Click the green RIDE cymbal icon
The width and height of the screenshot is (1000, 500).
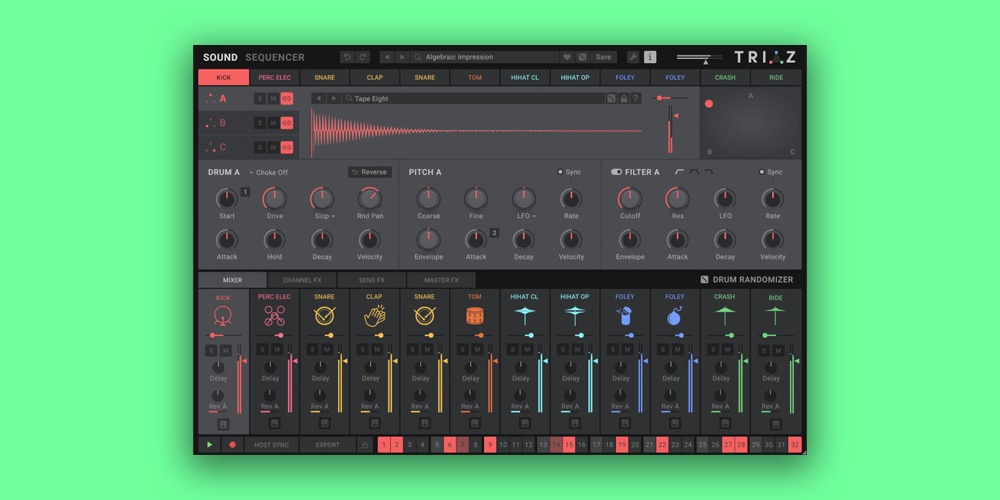(x=775, y=315)
